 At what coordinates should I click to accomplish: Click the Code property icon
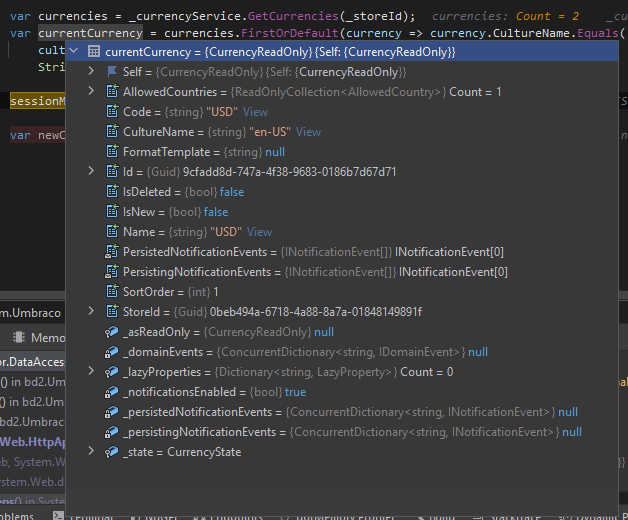point(112,111)
